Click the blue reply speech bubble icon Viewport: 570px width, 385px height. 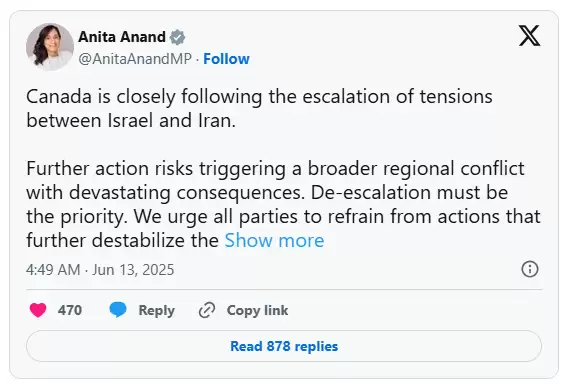point(118,310)
